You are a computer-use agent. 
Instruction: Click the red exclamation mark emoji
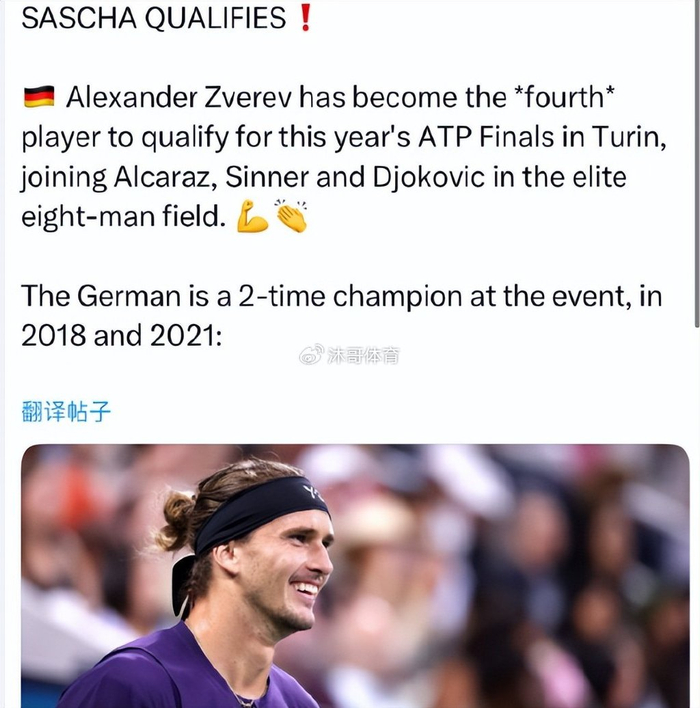[305, 19]
